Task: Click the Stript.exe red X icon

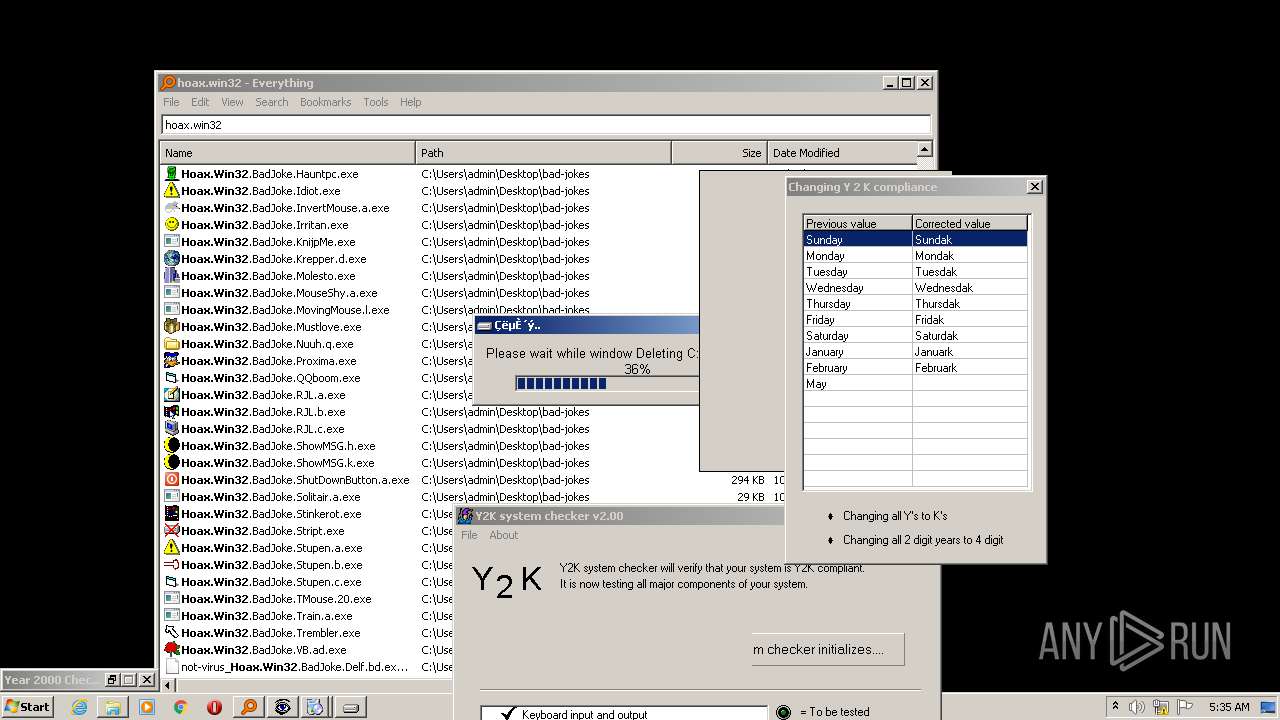Action: [x=172, y=531]
